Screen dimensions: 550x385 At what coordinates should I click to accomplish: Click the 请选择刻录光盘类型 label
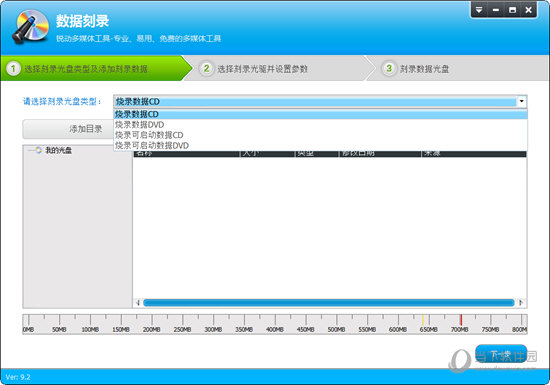[x=62, y=101]
